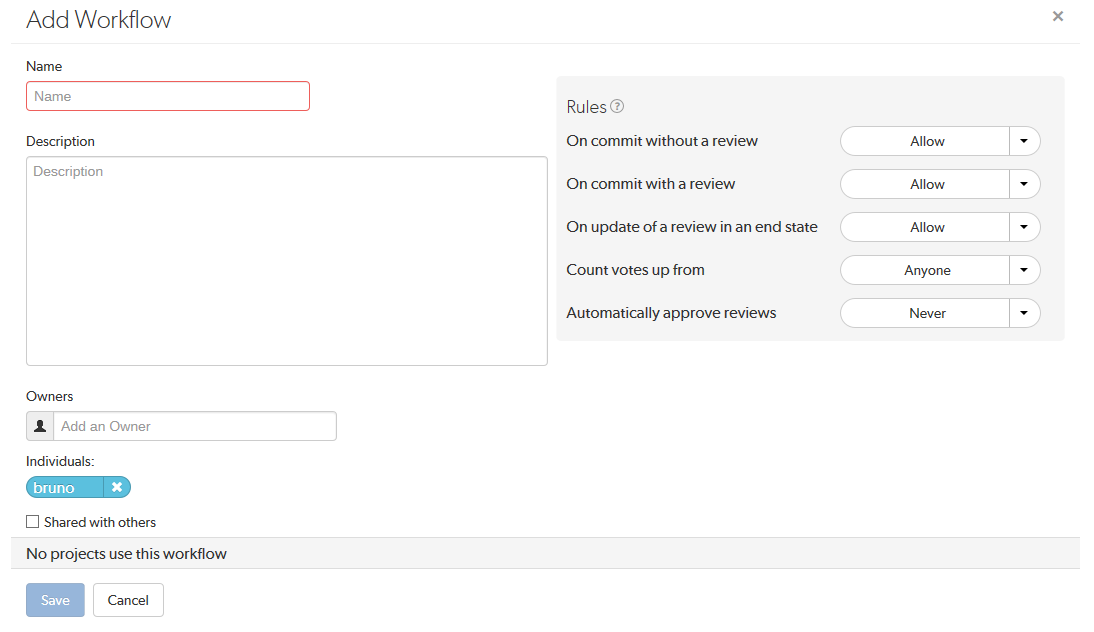1094x632 pixels.
Task: Click the Never button for auto approve reviews
Action: click(925, 313)
